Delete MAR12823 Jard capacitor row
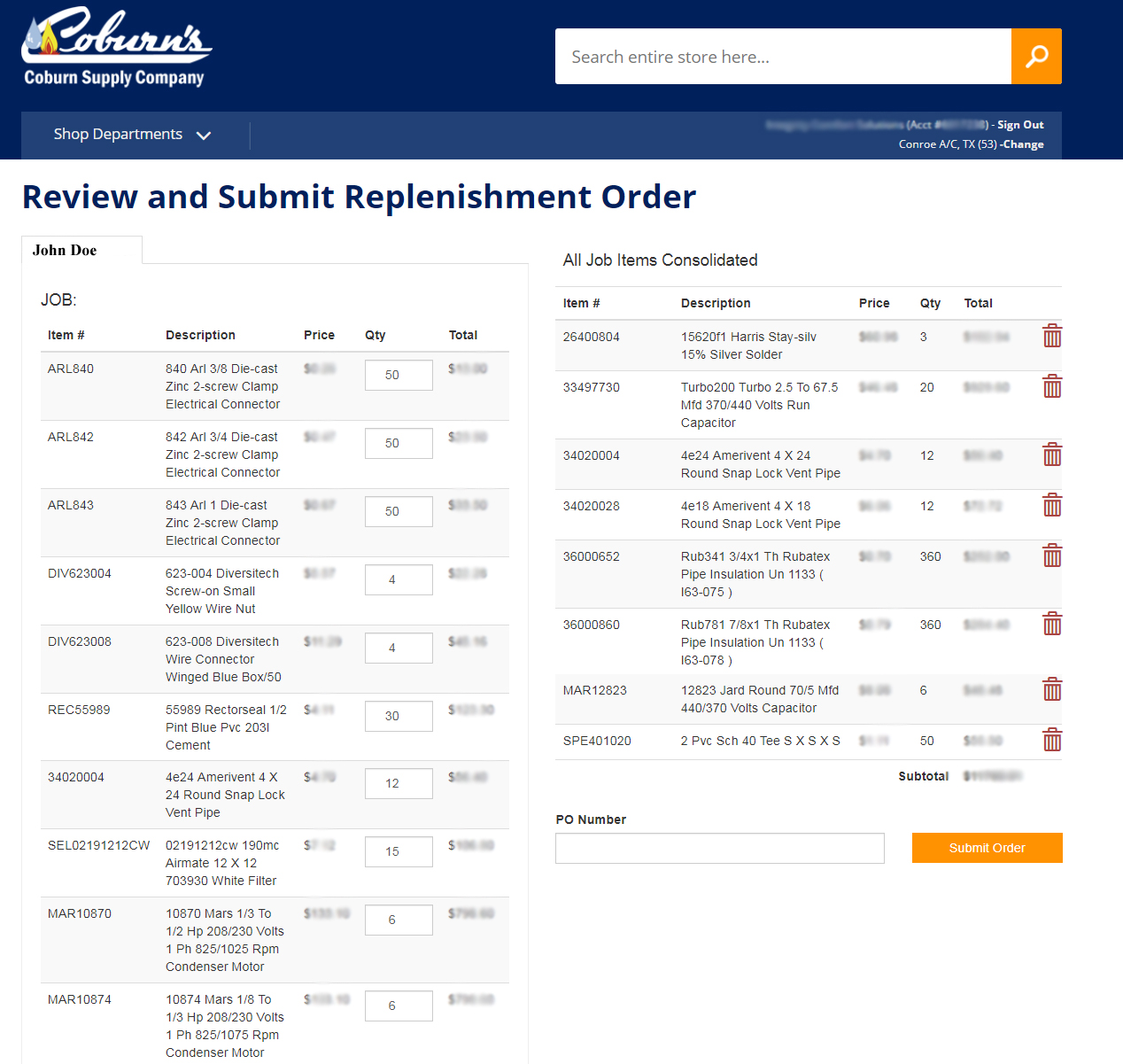The image size is (1123, 1064). point(1052,689)
